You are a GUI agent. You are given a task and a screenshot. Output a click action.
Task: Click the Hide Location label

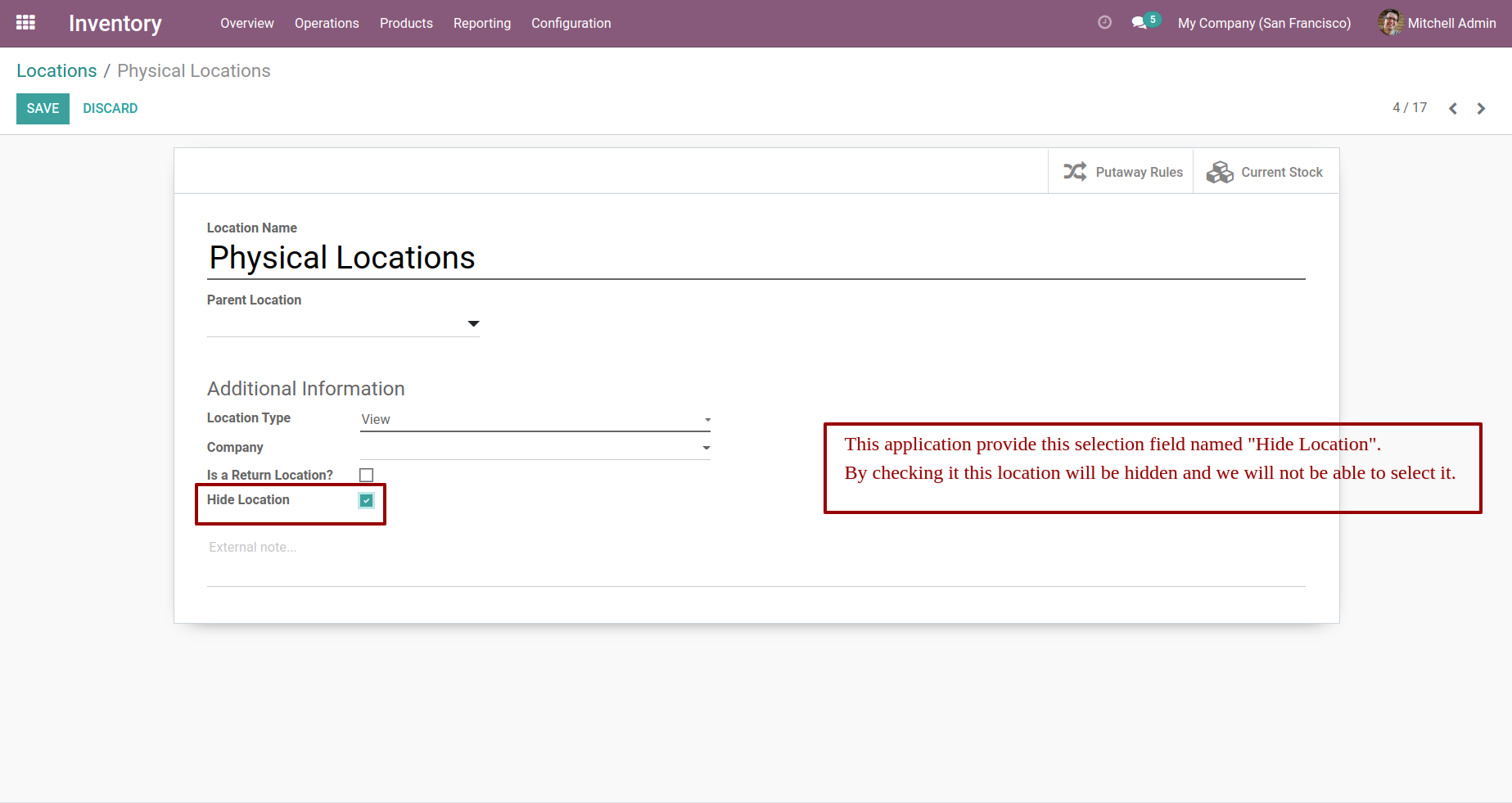tap(248, 499)
